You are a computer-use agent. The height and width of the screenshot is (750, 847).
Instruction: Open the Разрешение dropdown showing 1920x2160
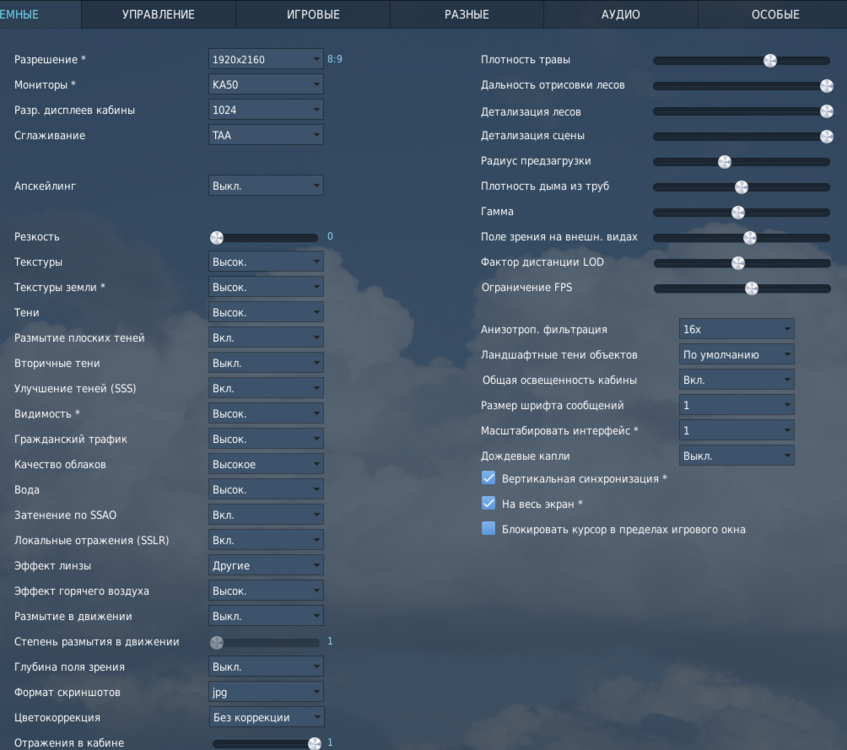click(x=266, y=59)
